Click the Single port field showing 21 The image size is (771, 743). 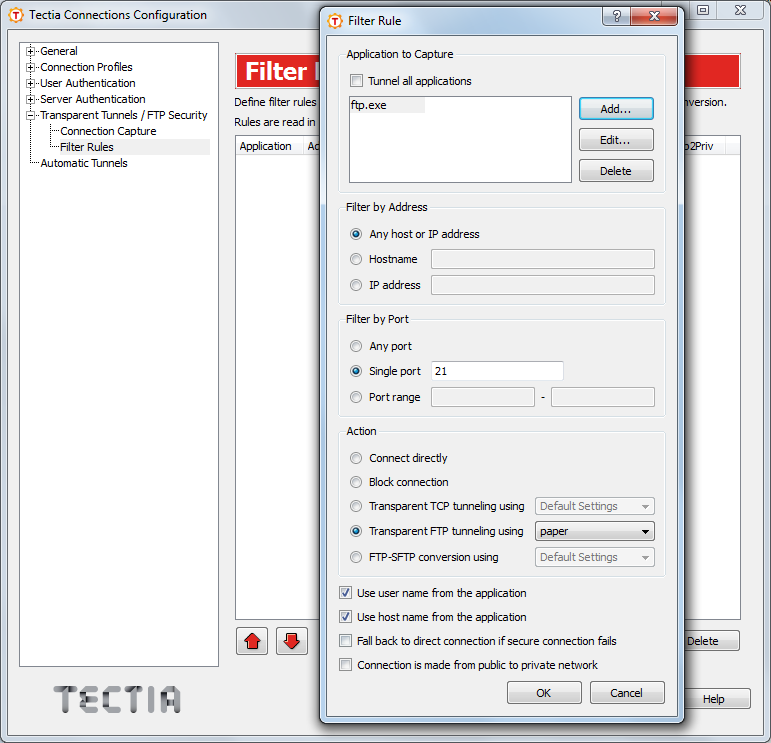click(x=497, y=371)
